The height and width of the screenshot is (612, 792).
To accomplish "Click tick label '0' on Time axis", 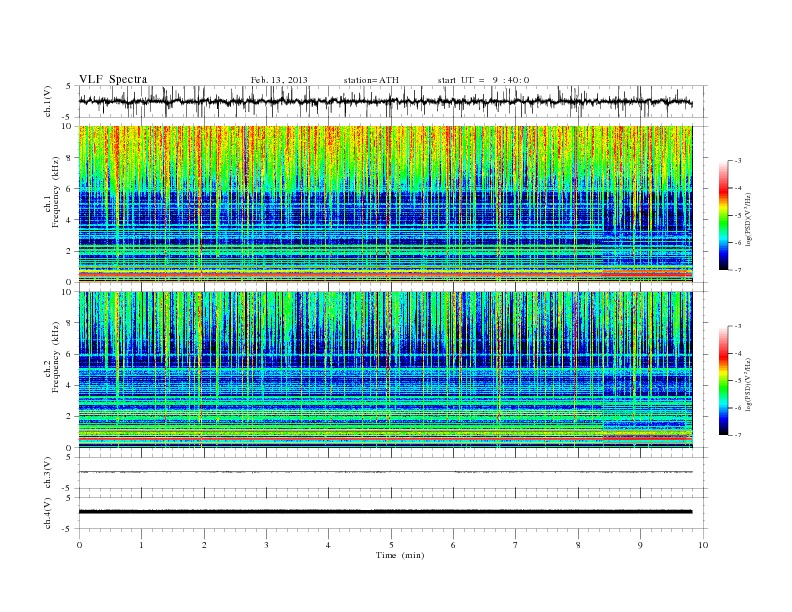I will click(x=79, y=545).
